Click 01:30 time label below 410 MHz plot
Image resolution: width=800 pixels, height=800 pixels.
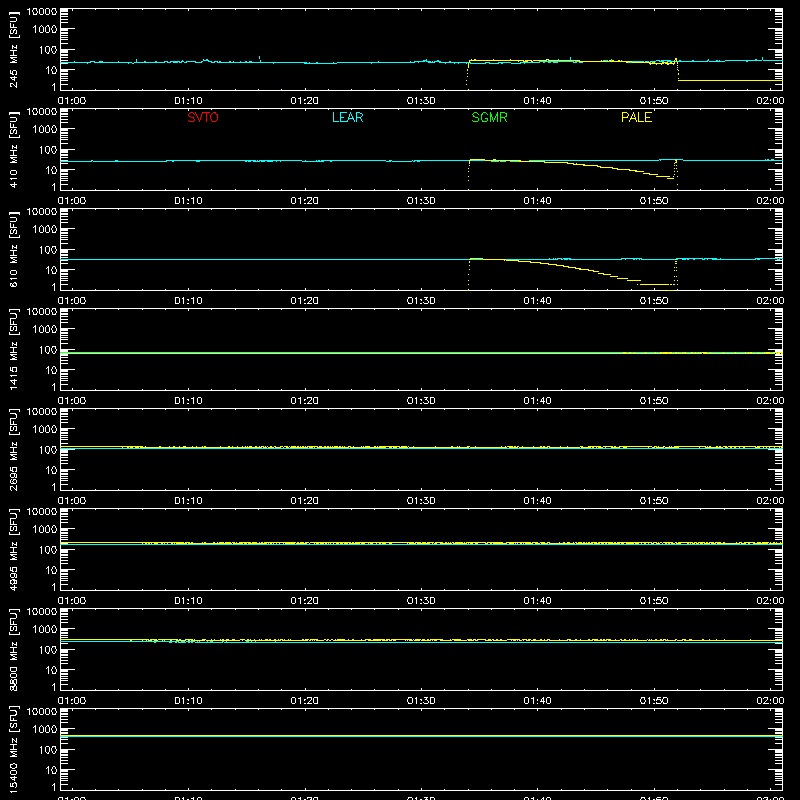coord(421,201)
